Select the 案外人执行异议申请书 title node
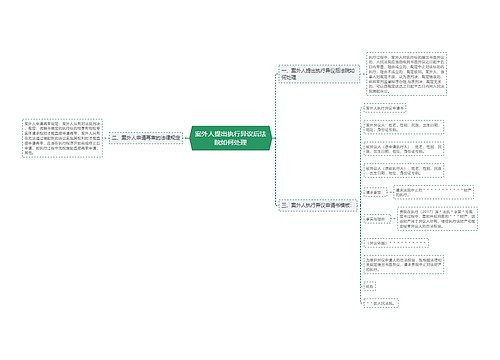The height and width of the screenshot is (360, 500). [385, 108]
